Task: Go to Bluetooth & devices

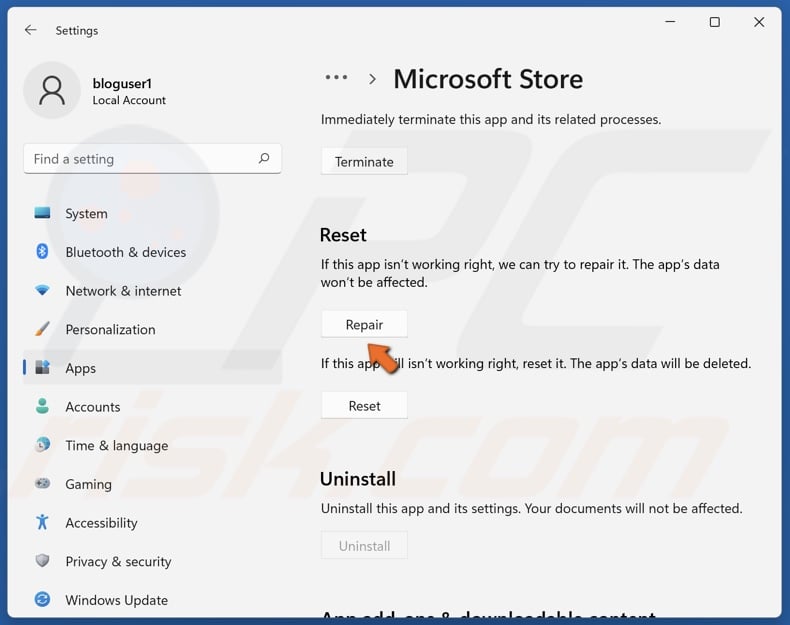Action: point(125,252)
